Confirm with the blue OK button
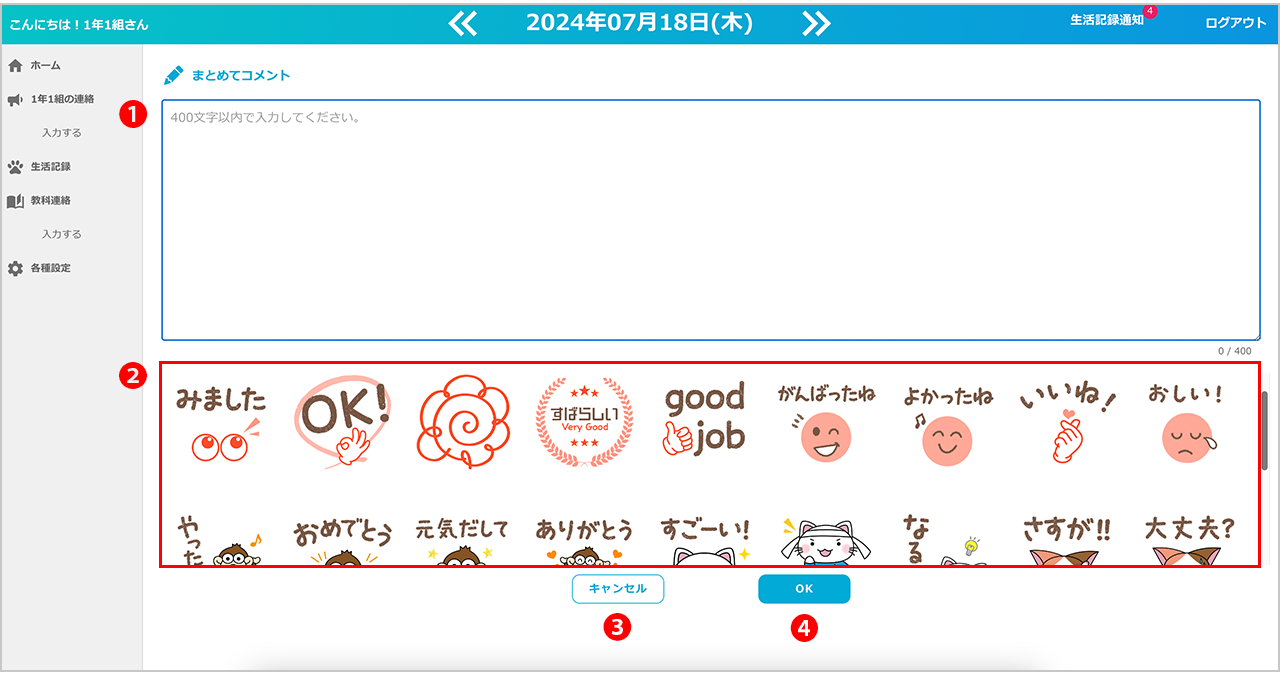This screenshot has width=1280, height=675. (804, 589)
